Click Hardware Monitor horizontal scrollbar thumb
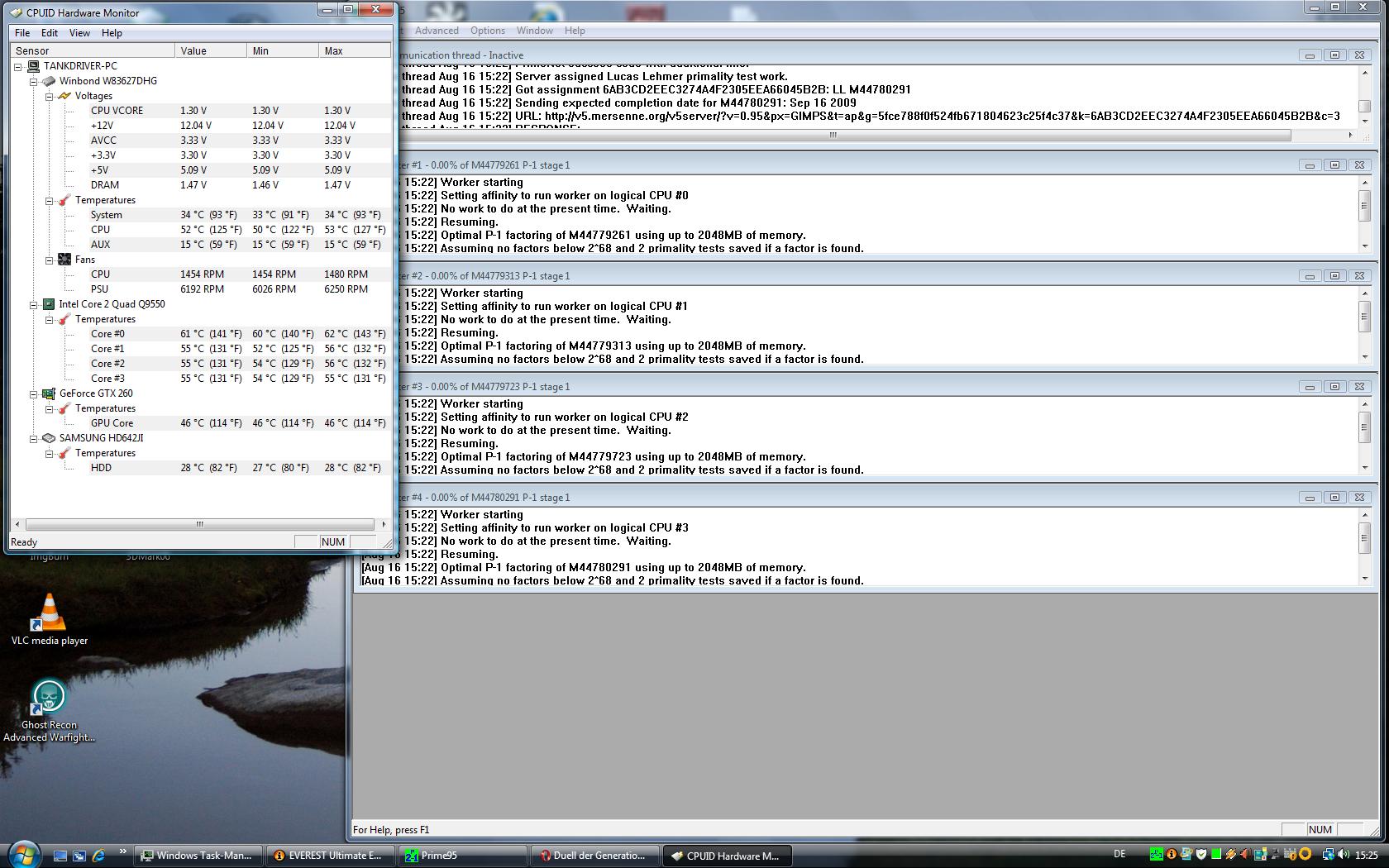This screenshot has width=1389, height=868. click(199, 524)
